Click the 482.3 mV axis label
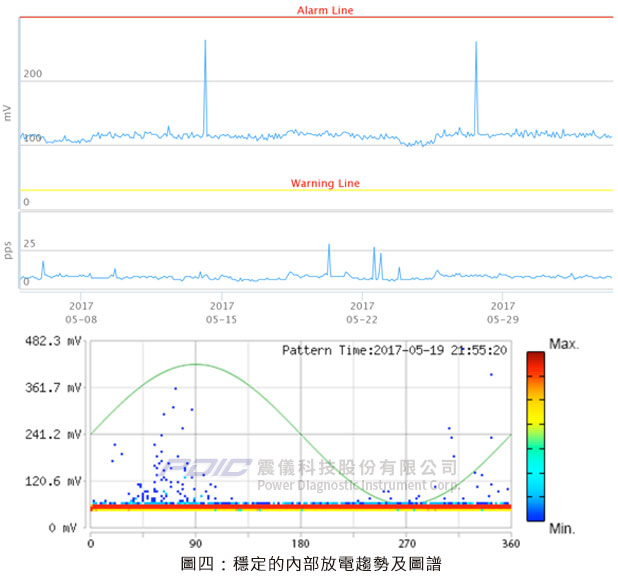Screen dimensions: 618x580 pos(53,341)
